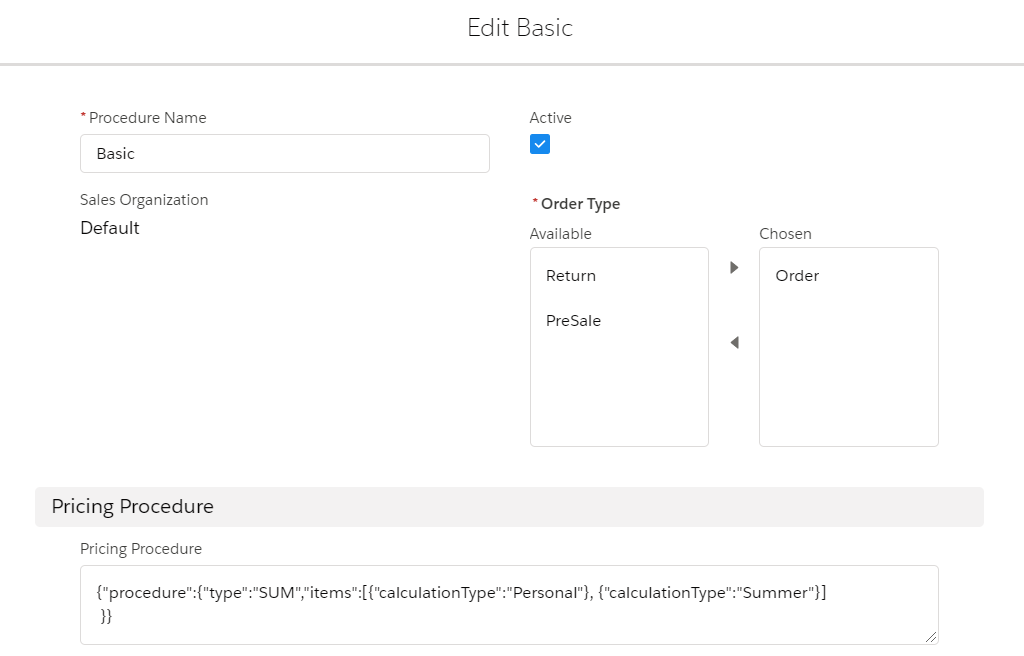
Task: Select Order in the Chosen list
Action: coord(797,276)
